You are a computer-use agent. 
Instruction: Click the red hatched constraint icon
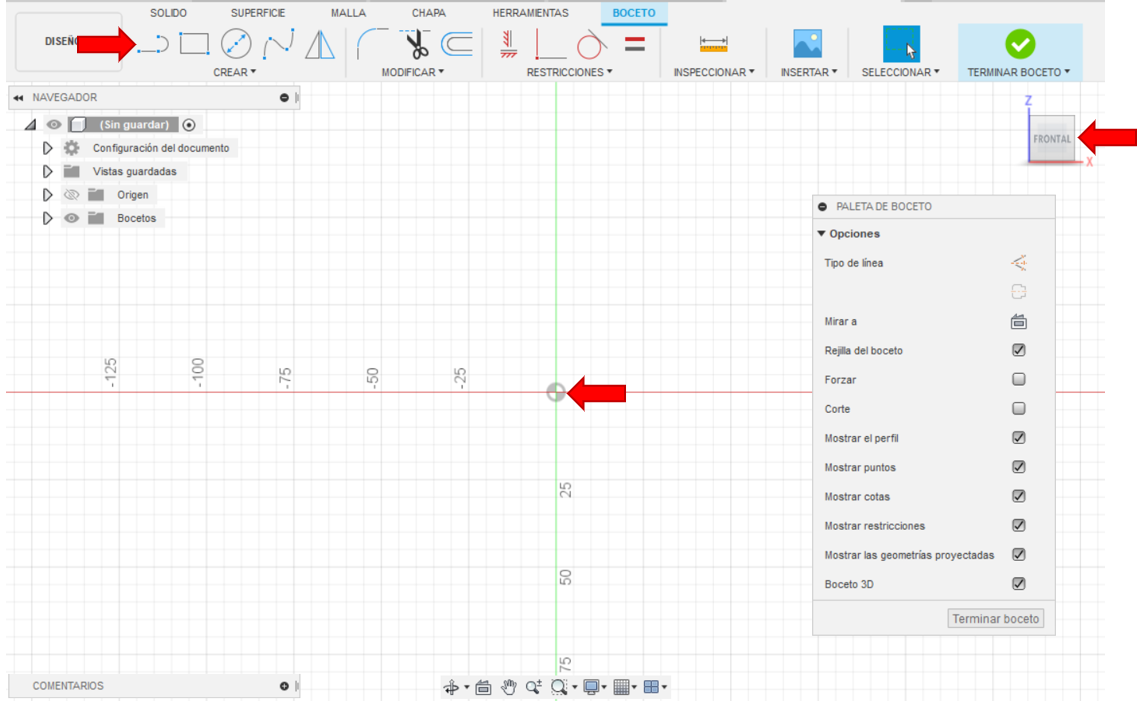[508, 44]
